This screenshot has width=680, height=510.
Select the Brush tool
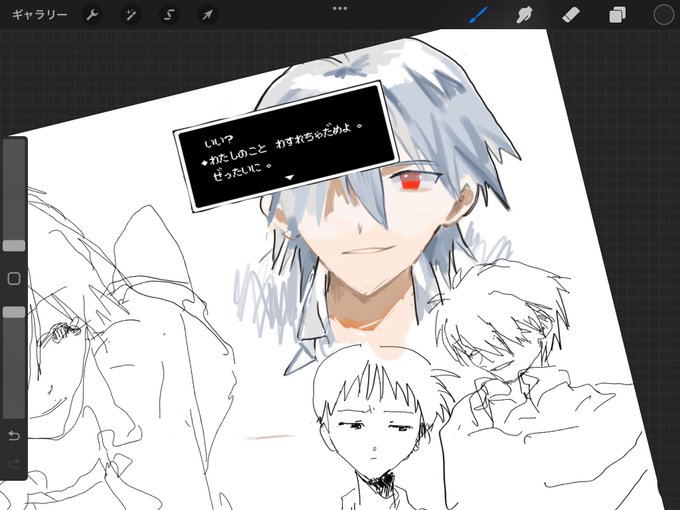pos(478,16)
